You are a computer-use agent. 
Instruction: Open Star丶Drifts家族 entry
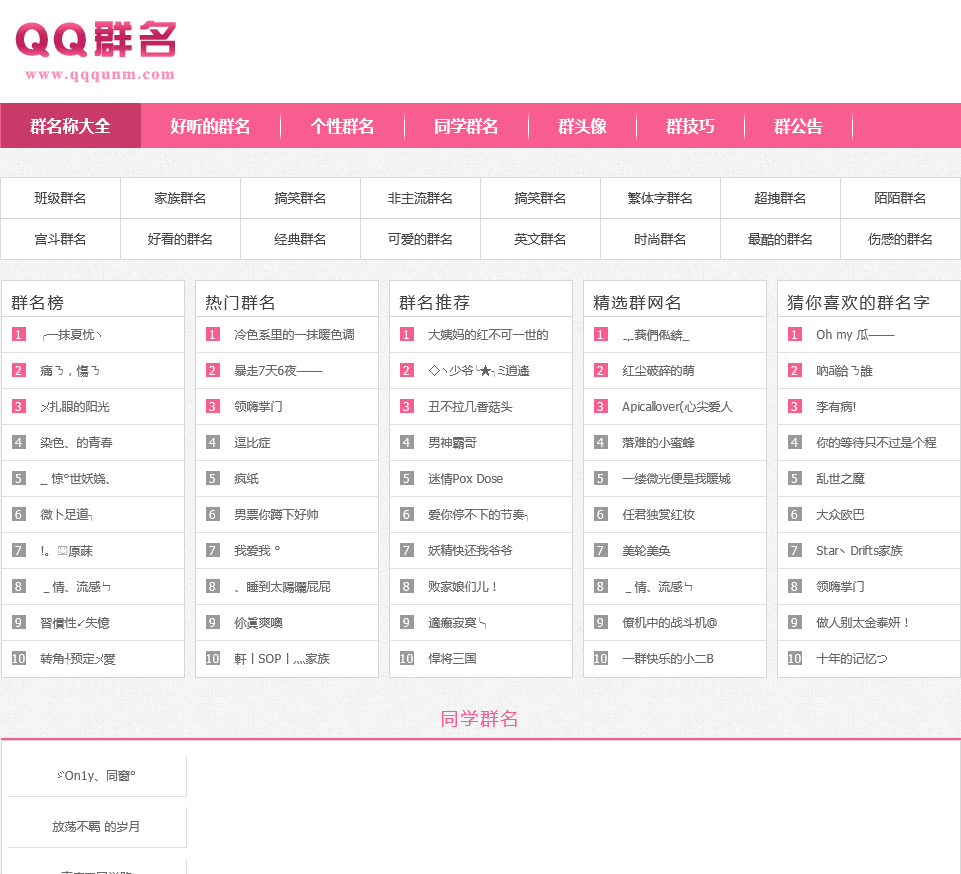[859, 550]
